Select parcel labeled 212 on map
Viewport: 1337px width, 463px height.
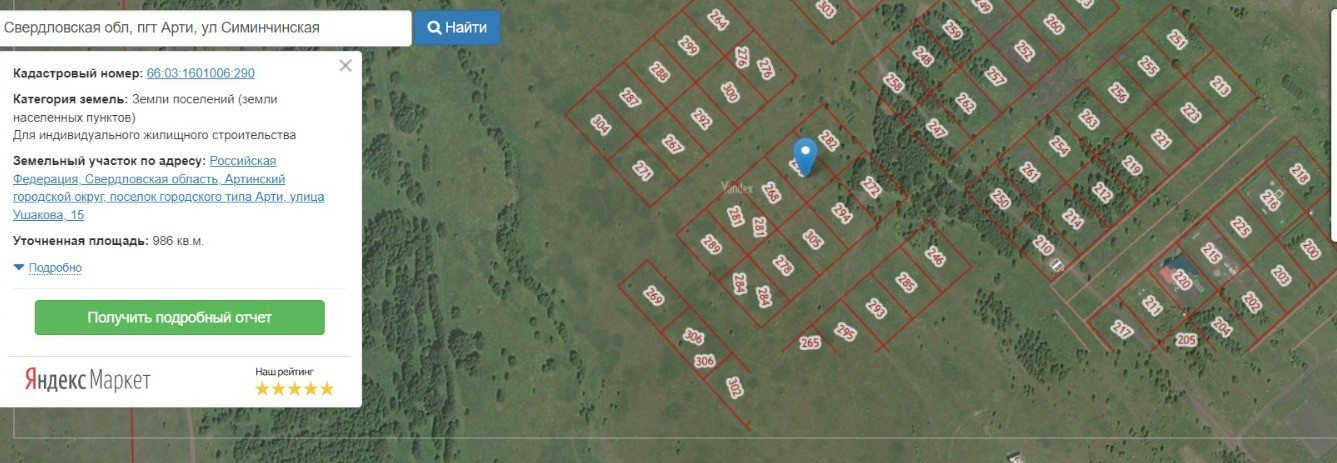coord(1102,191)
